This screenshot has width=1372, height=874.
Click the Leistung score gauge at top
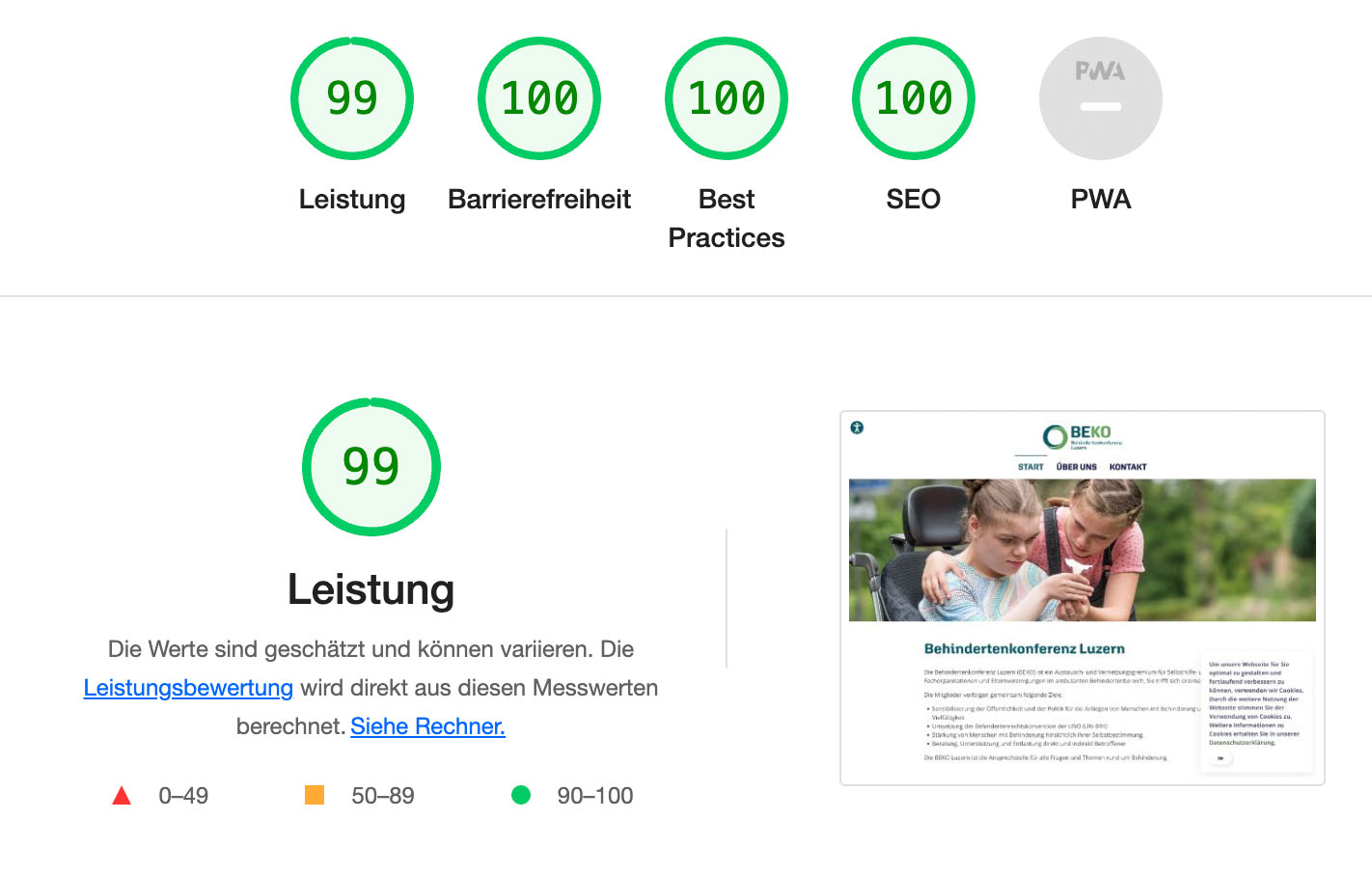pos(352,98)
